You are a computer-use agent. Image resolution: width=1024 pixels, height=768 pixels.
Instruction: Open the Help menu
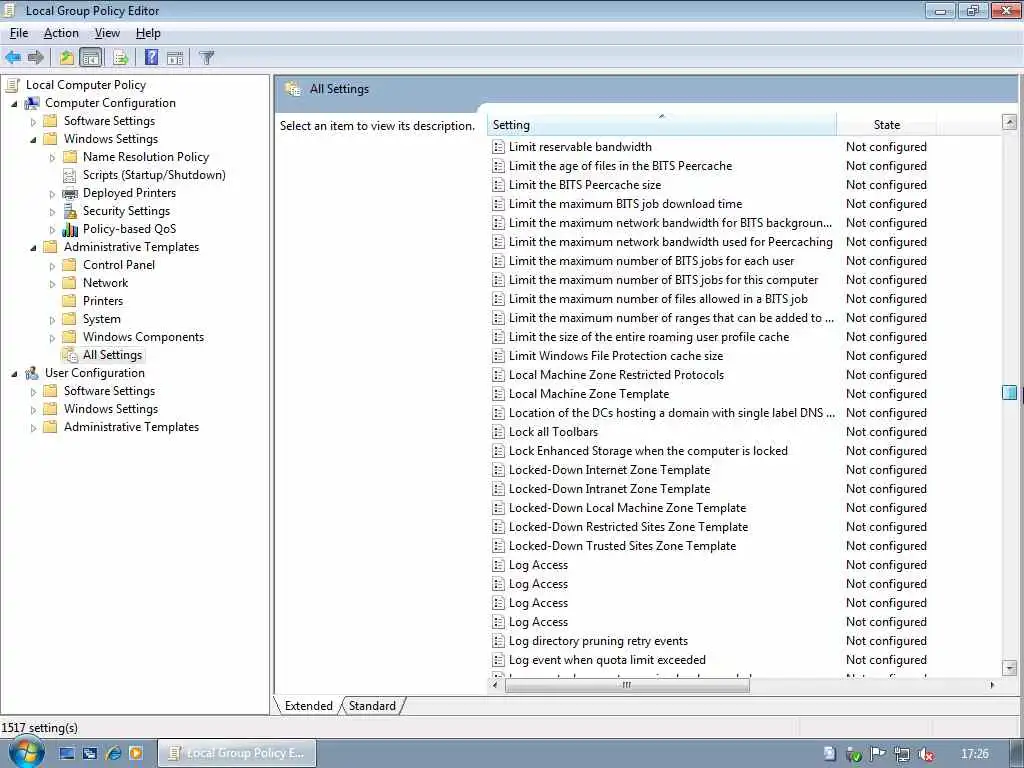[x=148, y=33]
